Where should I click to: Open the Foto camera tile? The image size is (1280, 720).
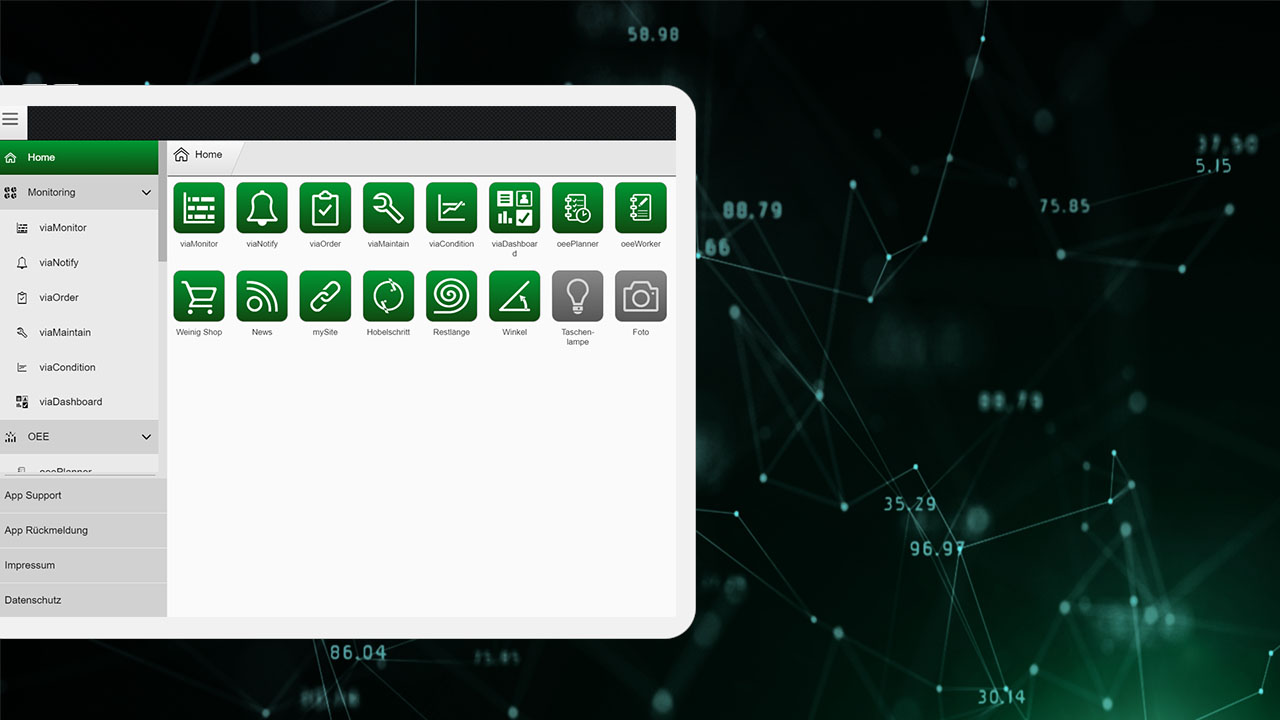pos(640,296)
